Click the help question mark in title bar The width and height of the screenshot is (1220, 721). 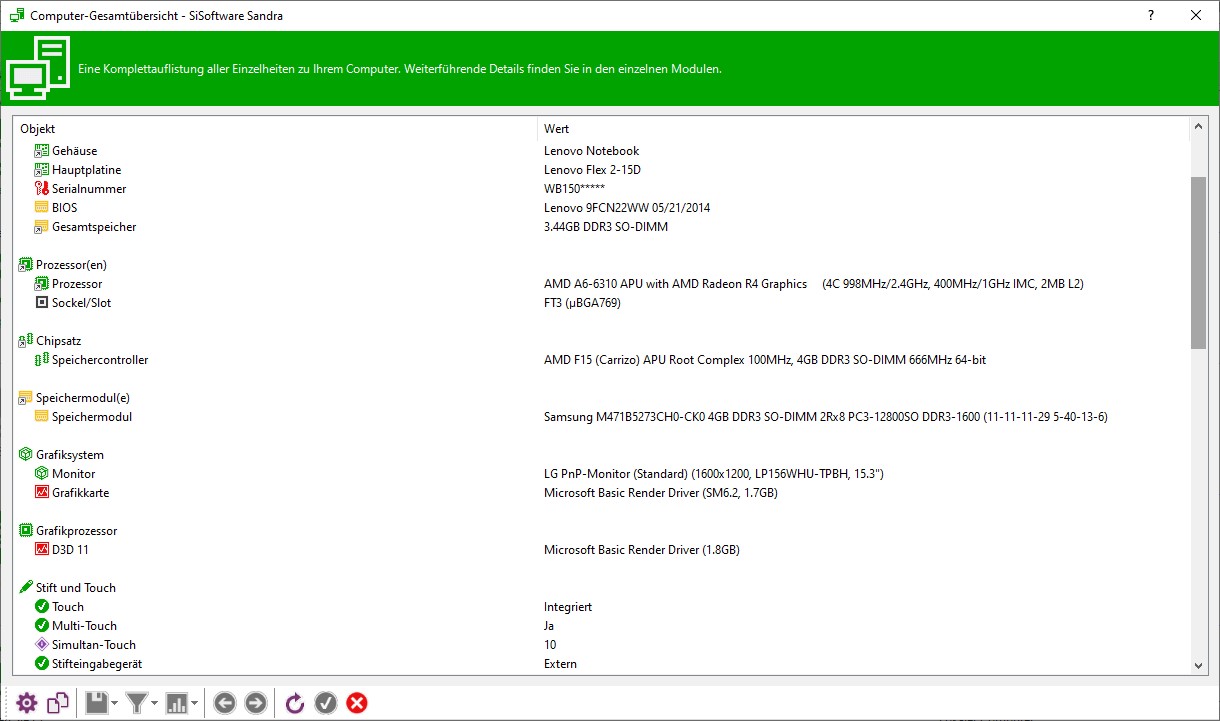coord(1151,15)
